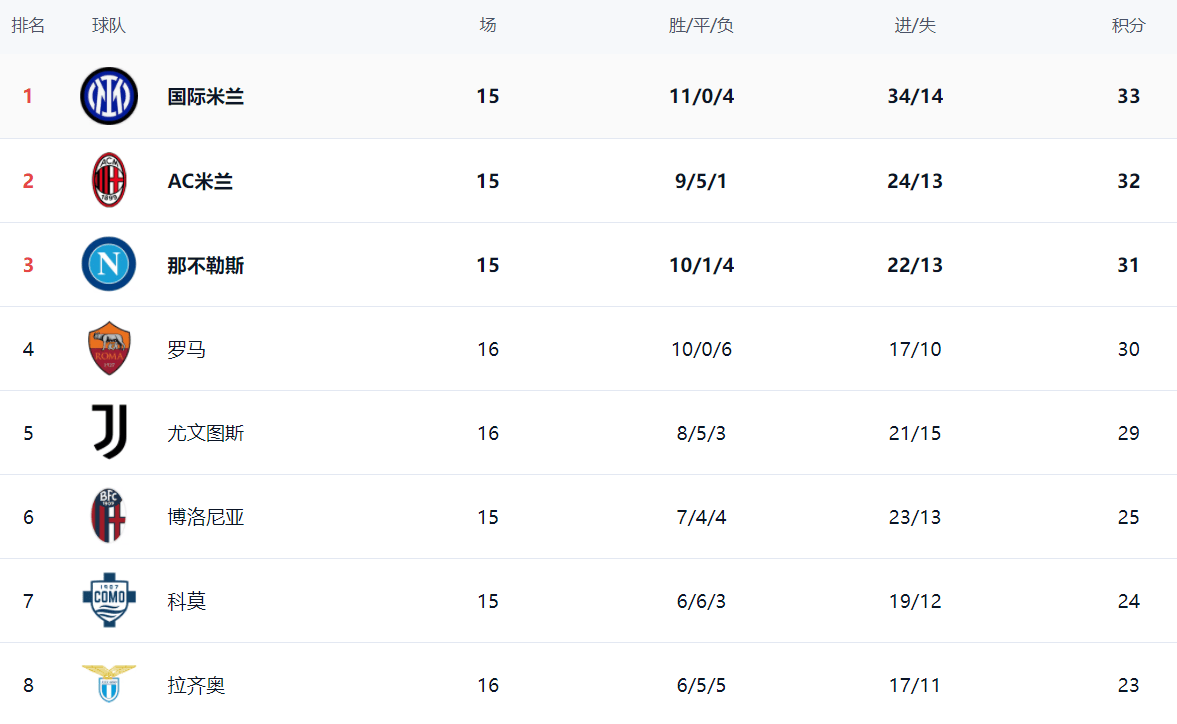Click the 排名 column header
The width and height of the screenshot is (1177, 724).
pos(28,26)
